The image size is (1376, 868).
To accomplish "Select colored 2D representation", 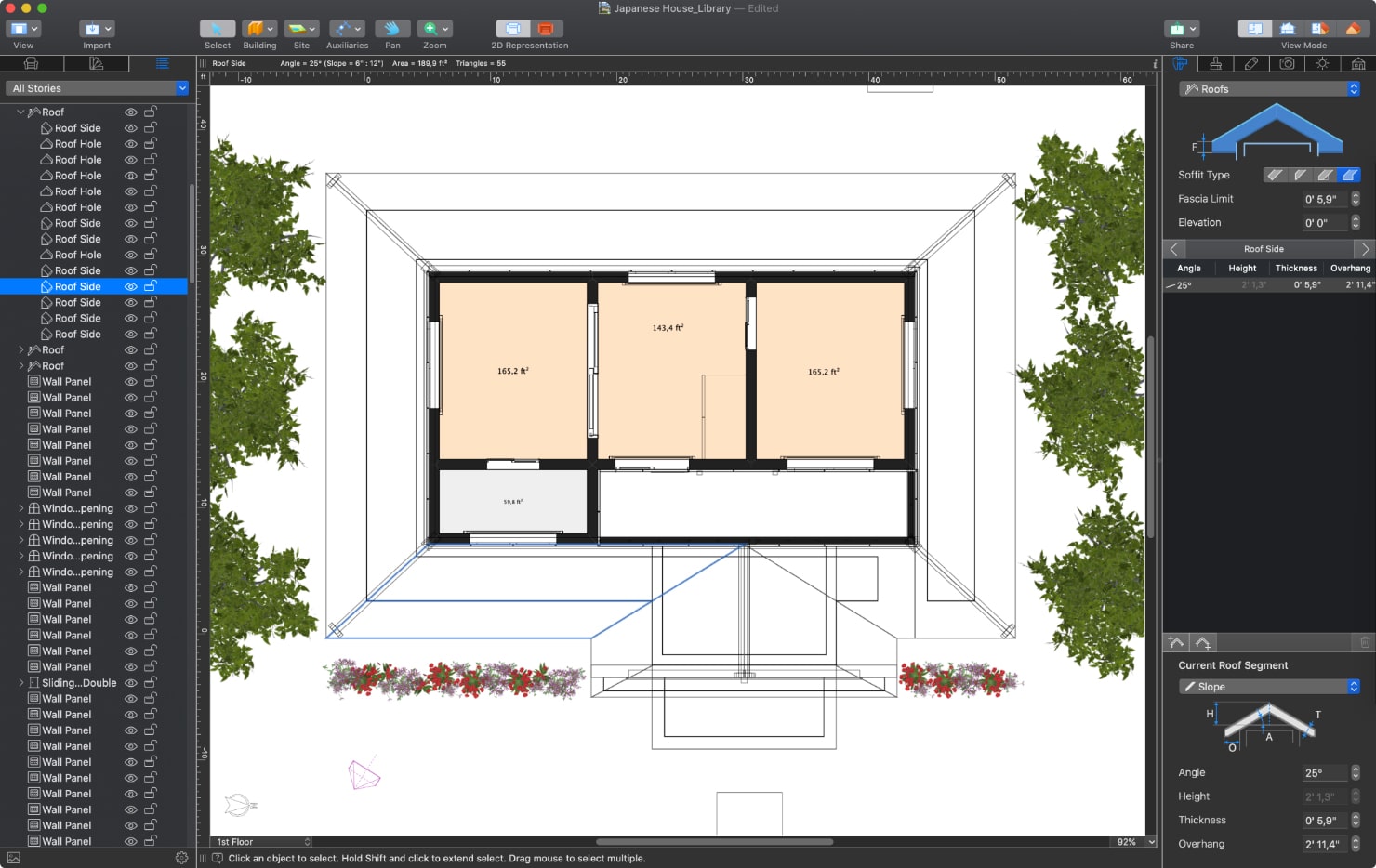I will [x=546, y=29].
